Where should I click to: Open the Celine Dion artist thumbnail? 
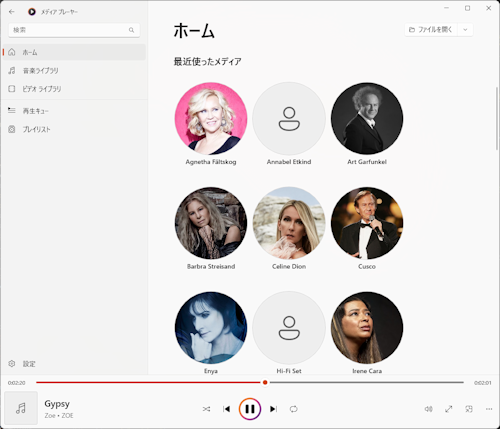tap(289, 223)
